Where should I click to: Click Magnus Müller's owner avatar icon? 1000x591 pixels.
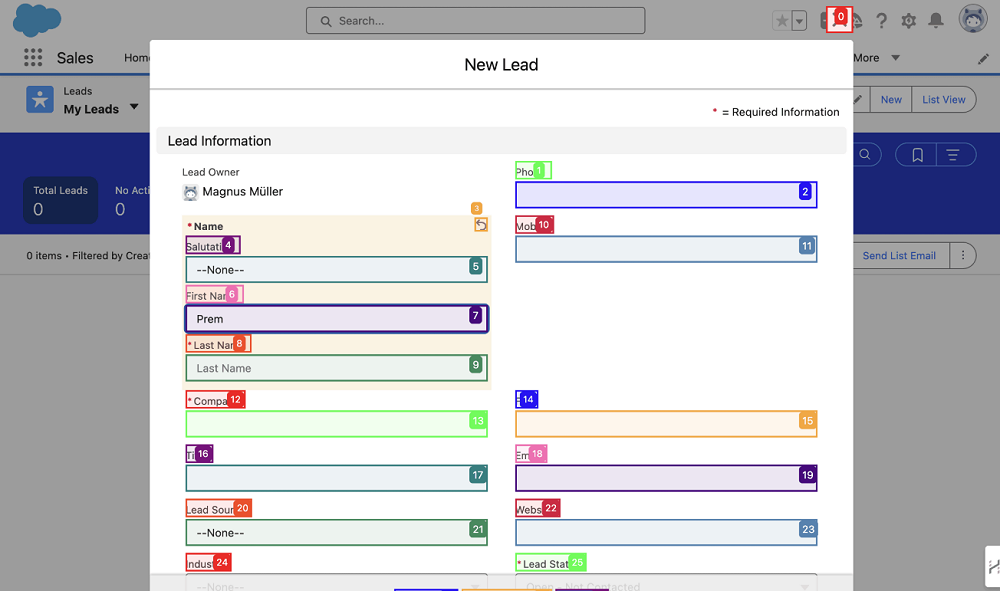click(x=190, y=193)
